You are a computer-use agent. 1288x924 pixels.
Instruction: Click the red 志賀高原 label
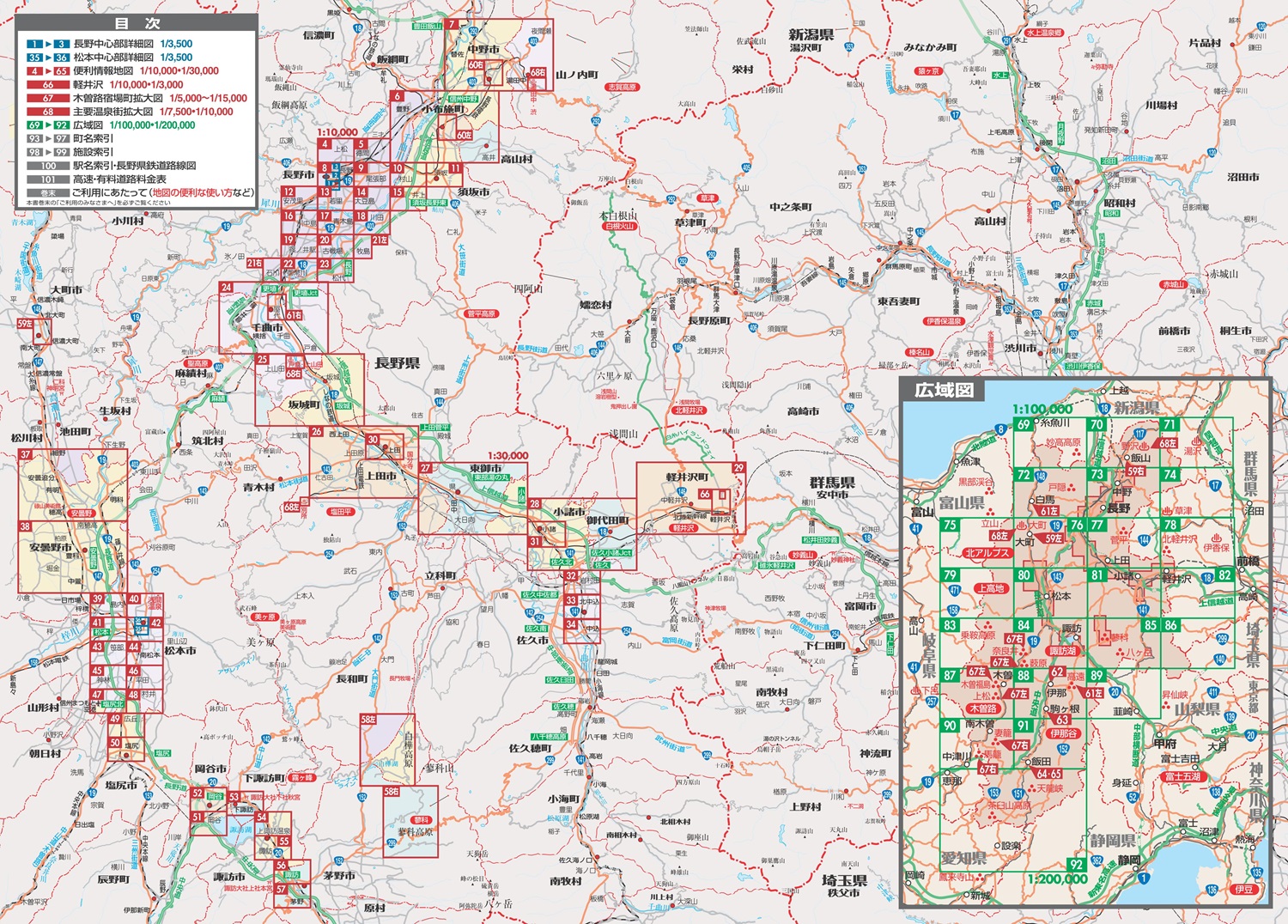pyautogui.click(x=623, y=88)
